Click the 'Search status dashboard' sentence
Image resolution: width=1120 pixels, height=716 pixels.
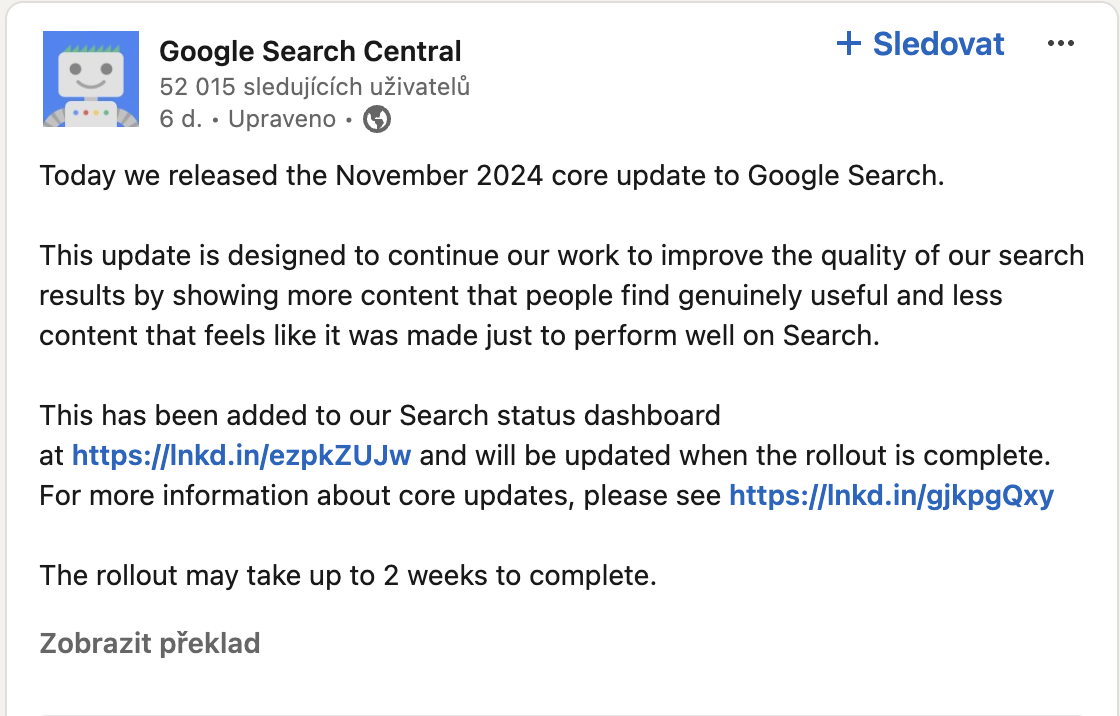click(x=380, y=415)
